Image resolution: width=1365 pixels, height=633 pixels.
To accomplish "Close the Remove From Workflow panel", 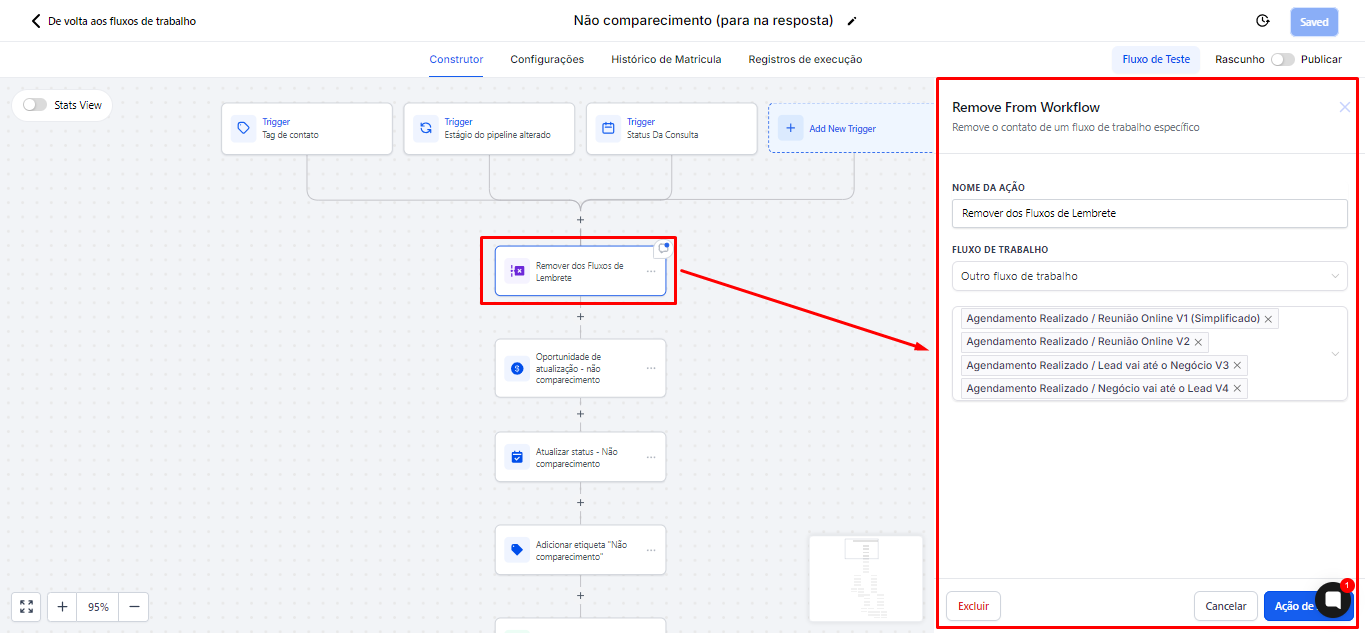I will 1345,107.
